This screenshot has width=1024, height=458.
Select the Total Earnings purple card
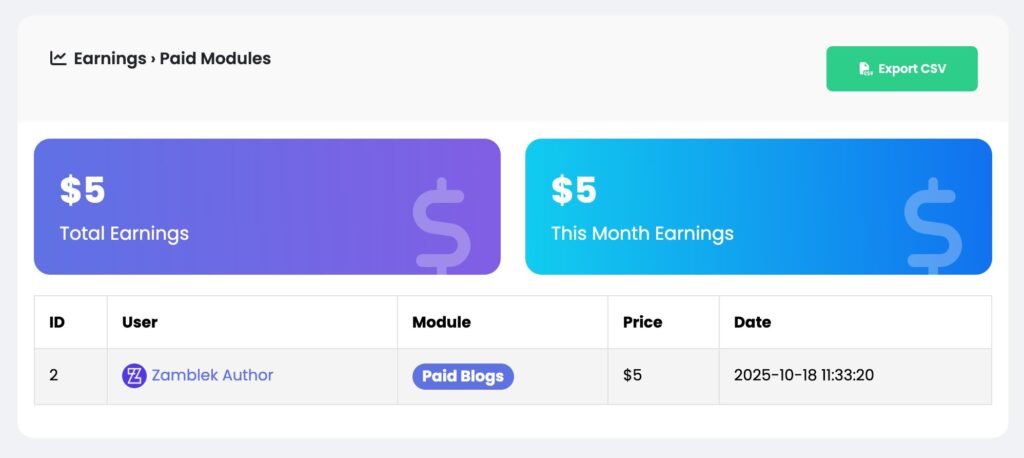point(267,206)
